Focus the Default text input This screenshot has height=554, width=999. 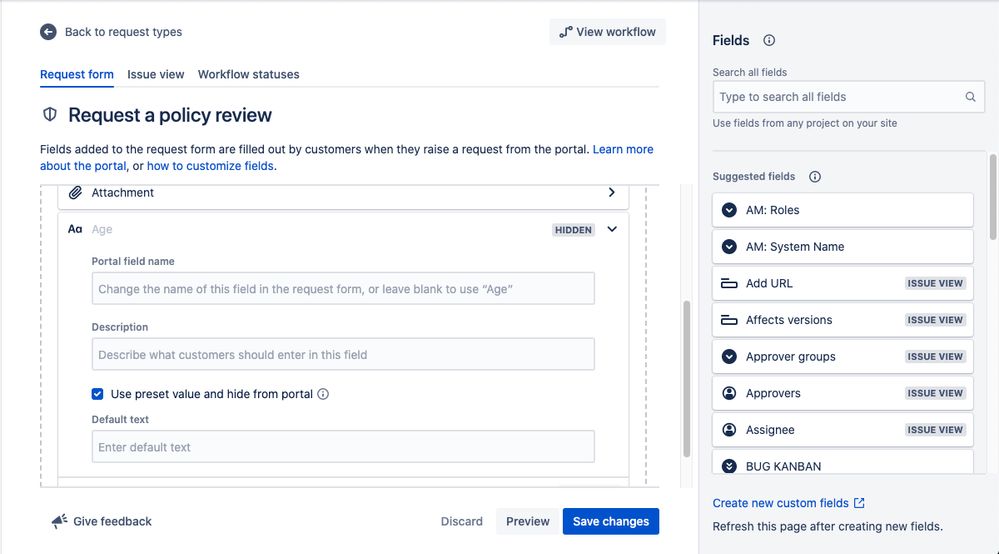point(343,446)
